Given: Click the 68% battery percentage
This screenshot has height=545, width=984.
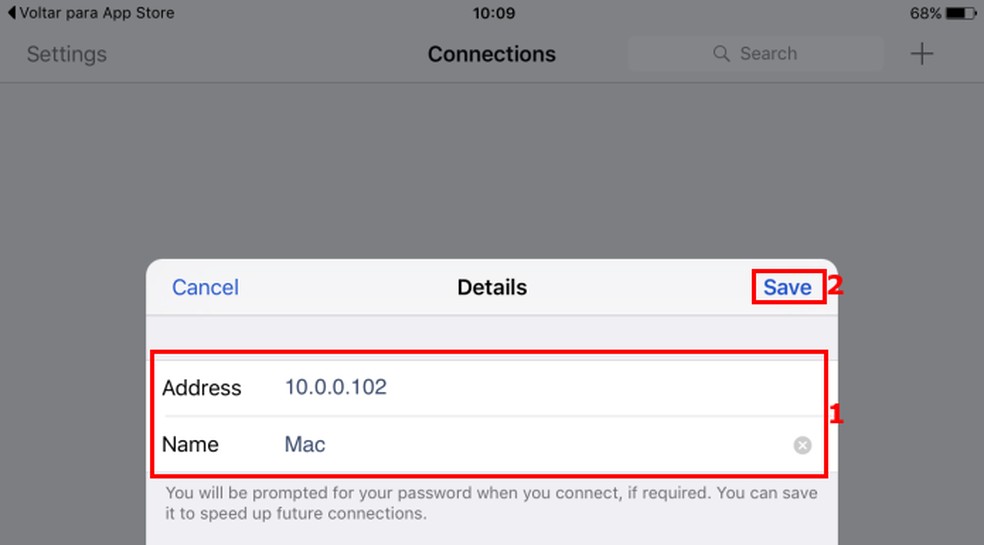Looking at the screenshot, I should coord(925,14).
